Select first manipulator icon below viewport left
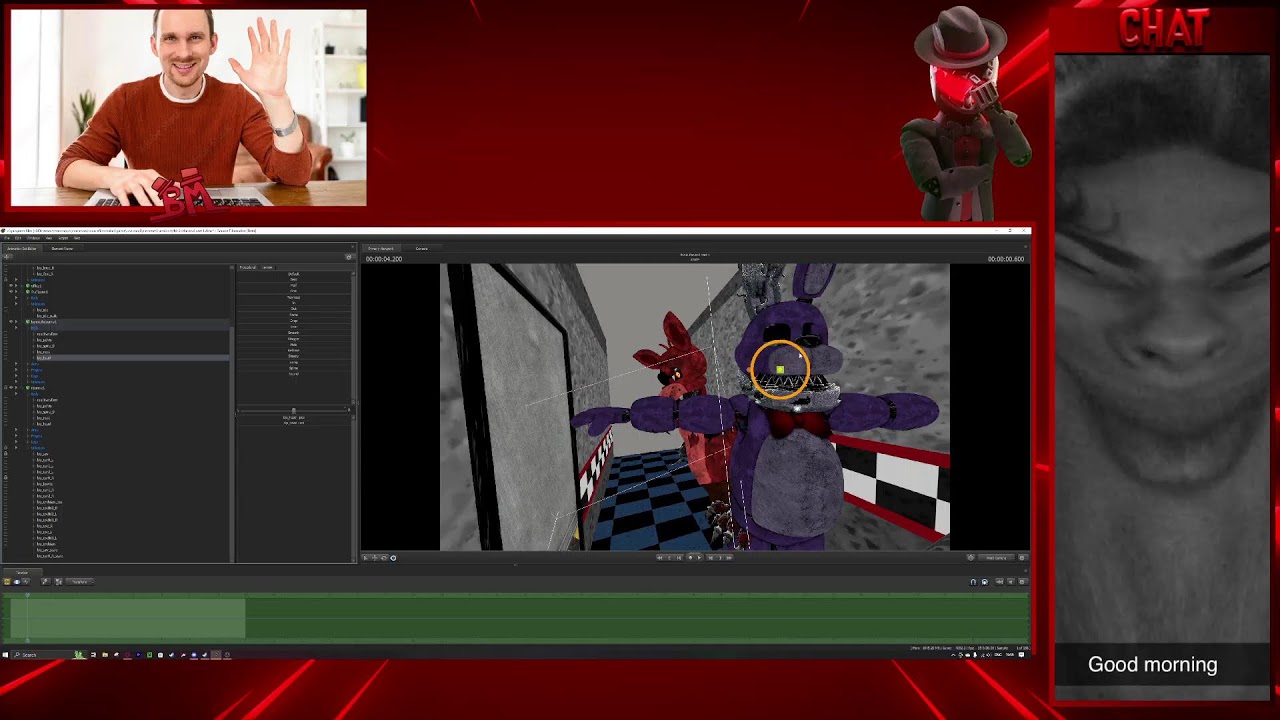Screen dimensions: 1280x720 365,558
